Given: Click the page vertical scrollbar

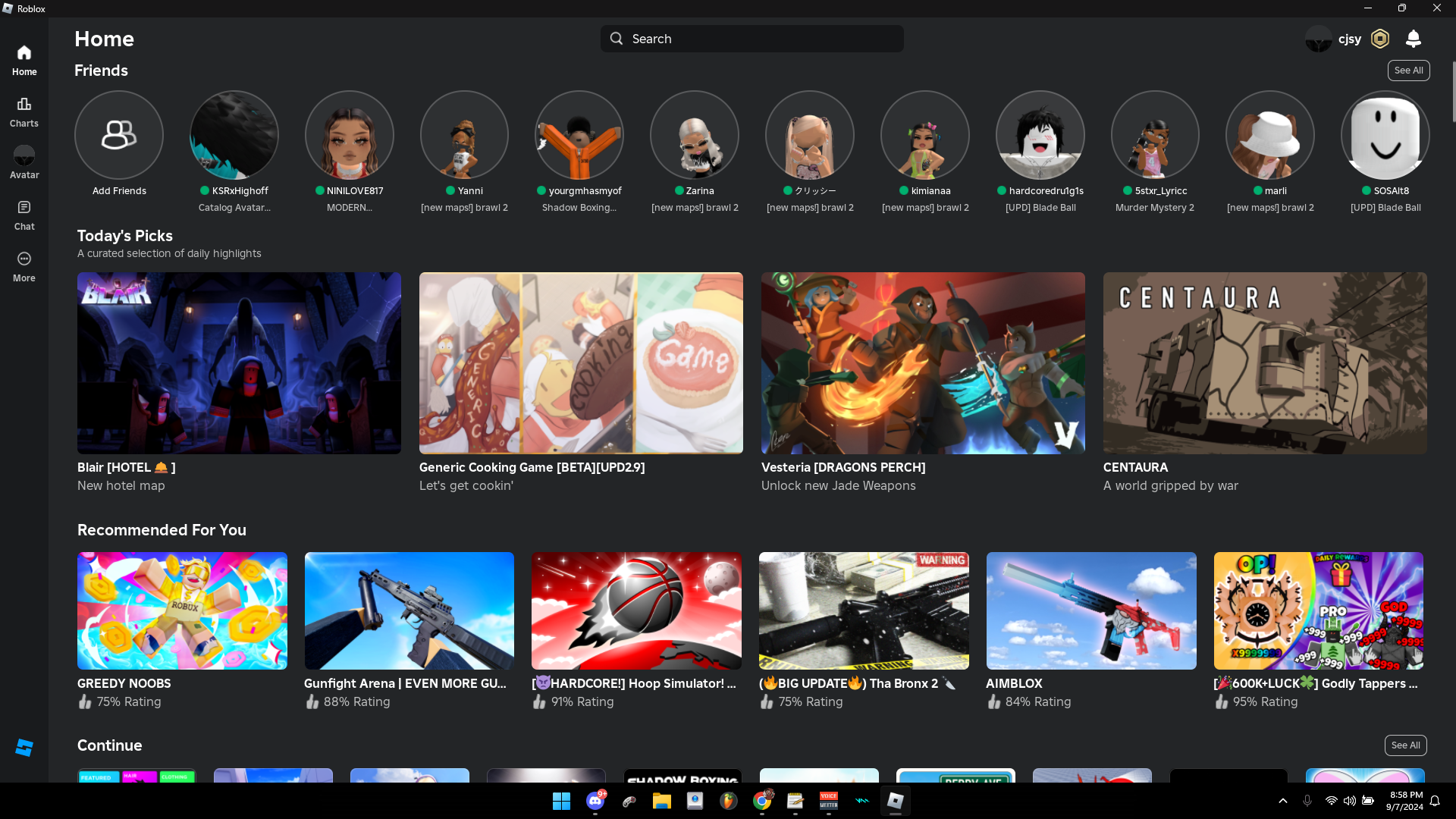Looking at the screenshot, I should coord(1453,91).
